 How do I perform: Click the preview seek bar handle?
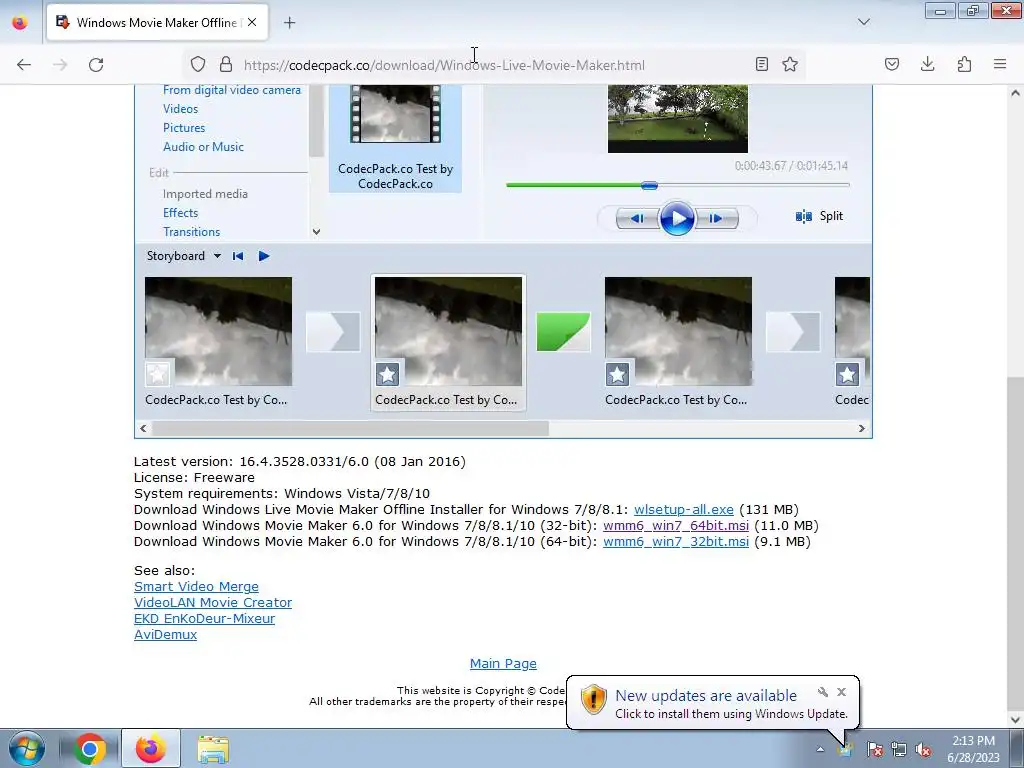pyautogui.click(x=649, y=185)
